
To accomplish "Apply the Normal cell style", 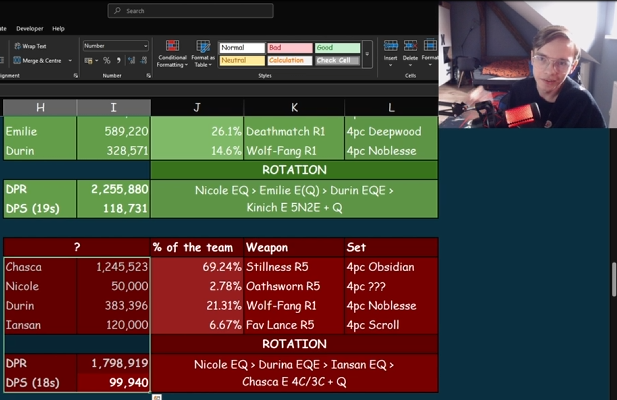I will pos(242,48).
